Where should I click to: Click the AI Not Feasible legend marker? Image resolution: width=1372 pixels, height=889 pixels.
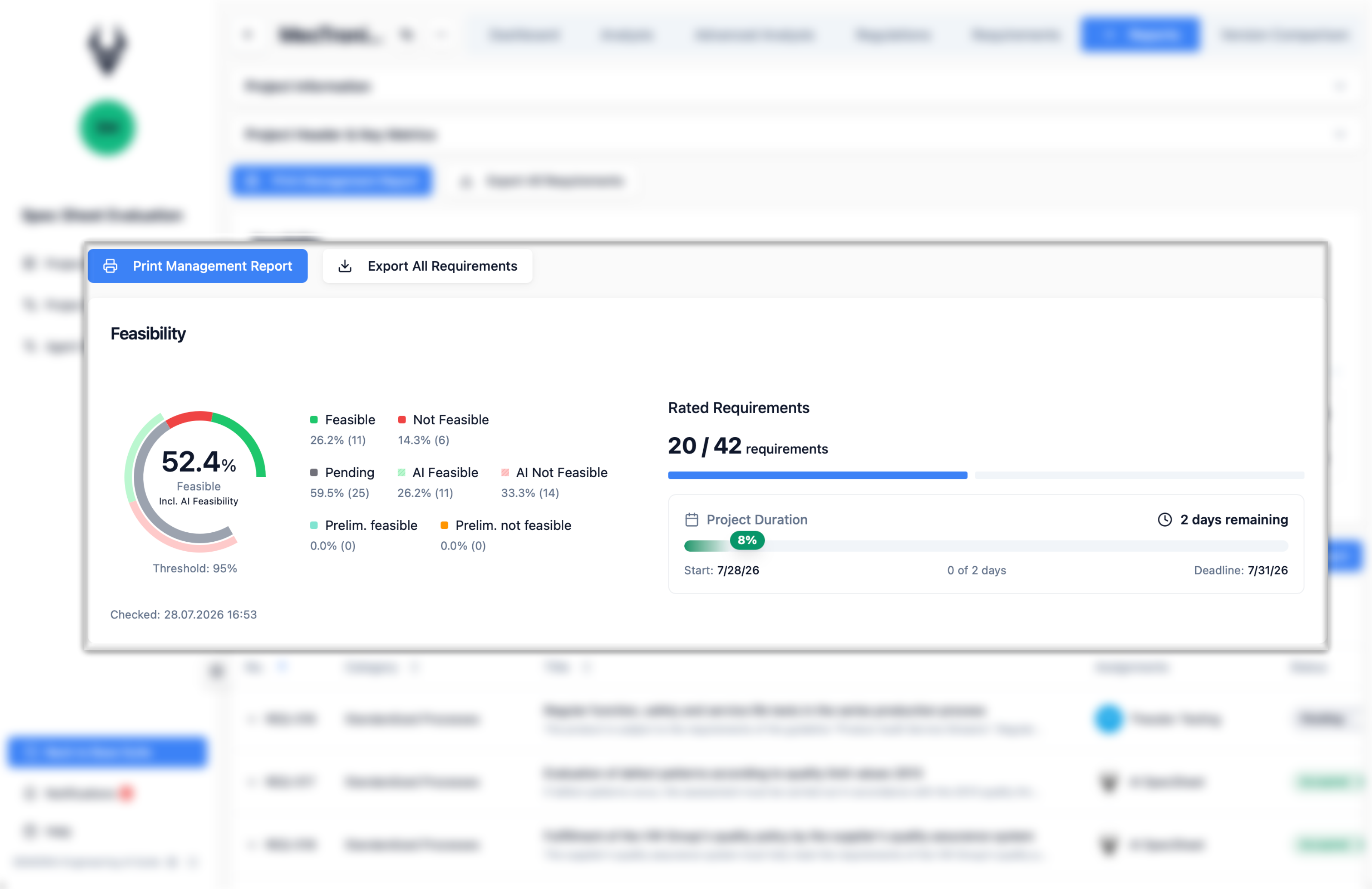coord(505,472)
